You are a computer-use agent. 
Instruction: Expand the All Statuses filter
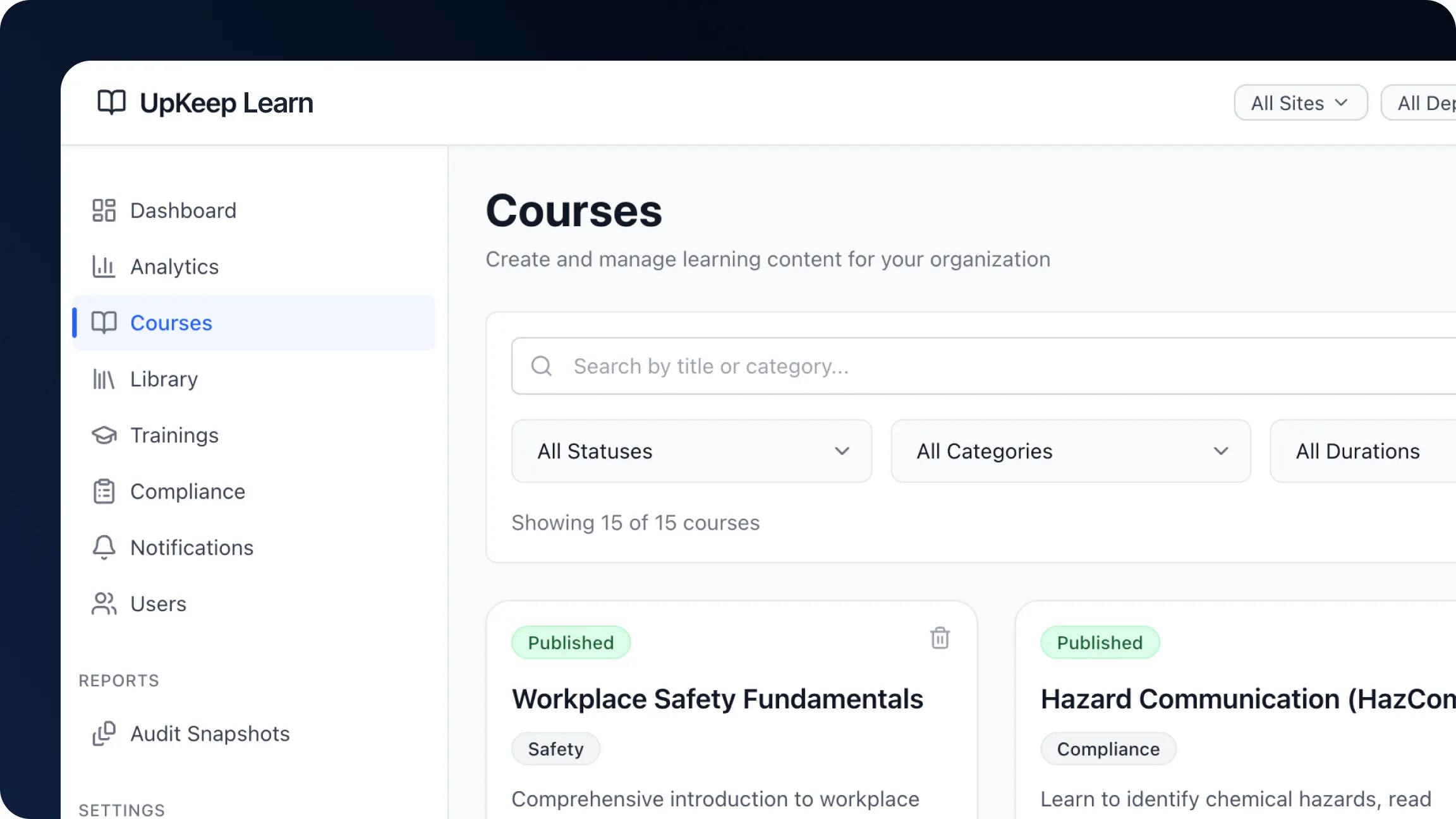[x=691, y=451]
